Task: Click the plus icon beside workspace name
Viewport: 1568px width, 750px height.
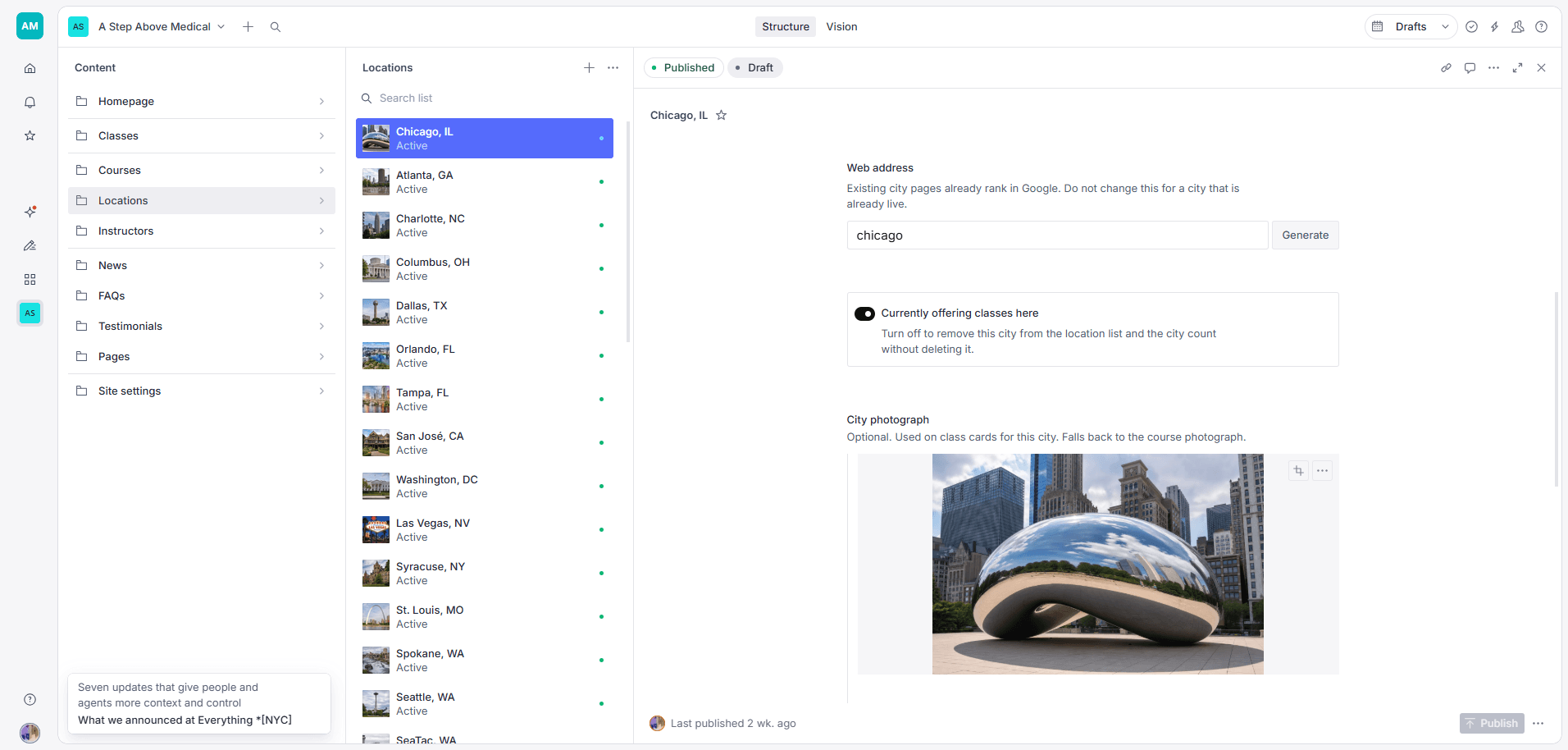Action: (x=248, y=27)
